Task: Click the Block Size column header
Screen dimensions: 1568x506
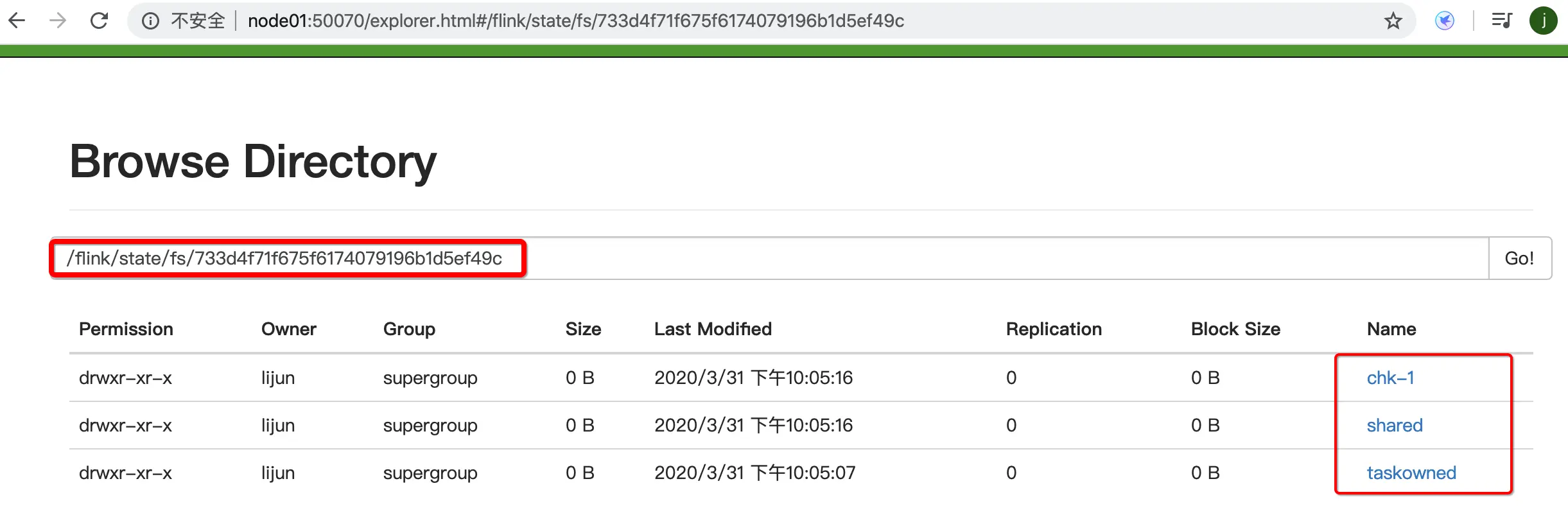Action: point(1235,329)
